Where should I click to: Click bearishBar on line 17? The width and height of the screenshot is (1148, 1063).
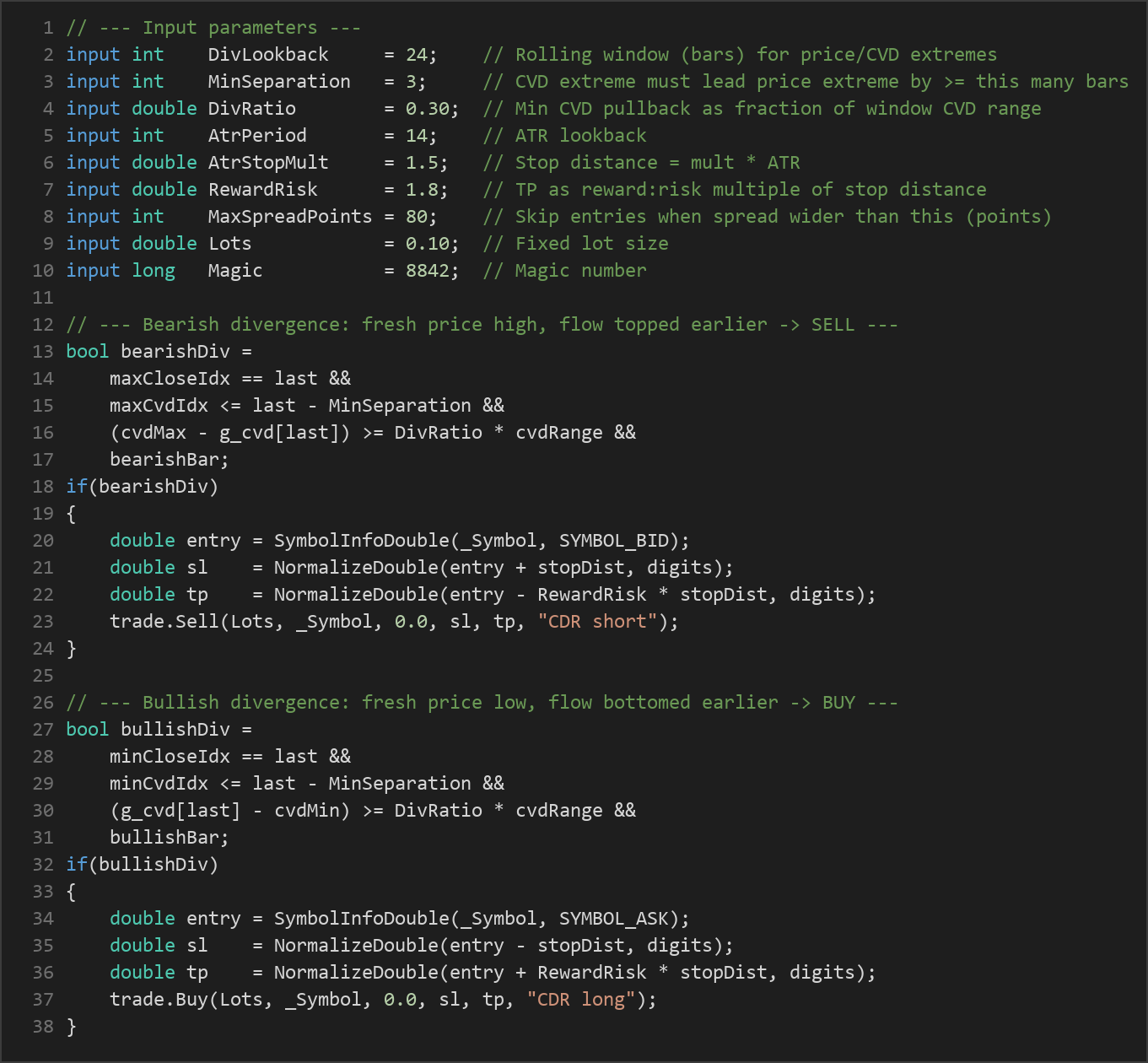(164, 460)
